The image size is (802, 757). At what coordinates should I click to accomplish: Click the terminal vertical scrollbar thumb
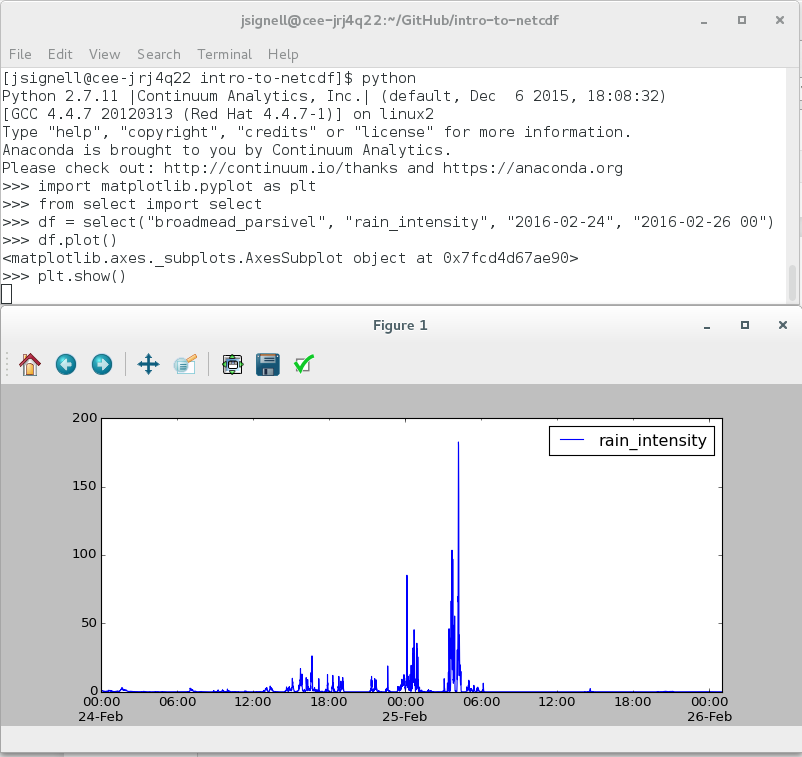click(x=792, y=282)
